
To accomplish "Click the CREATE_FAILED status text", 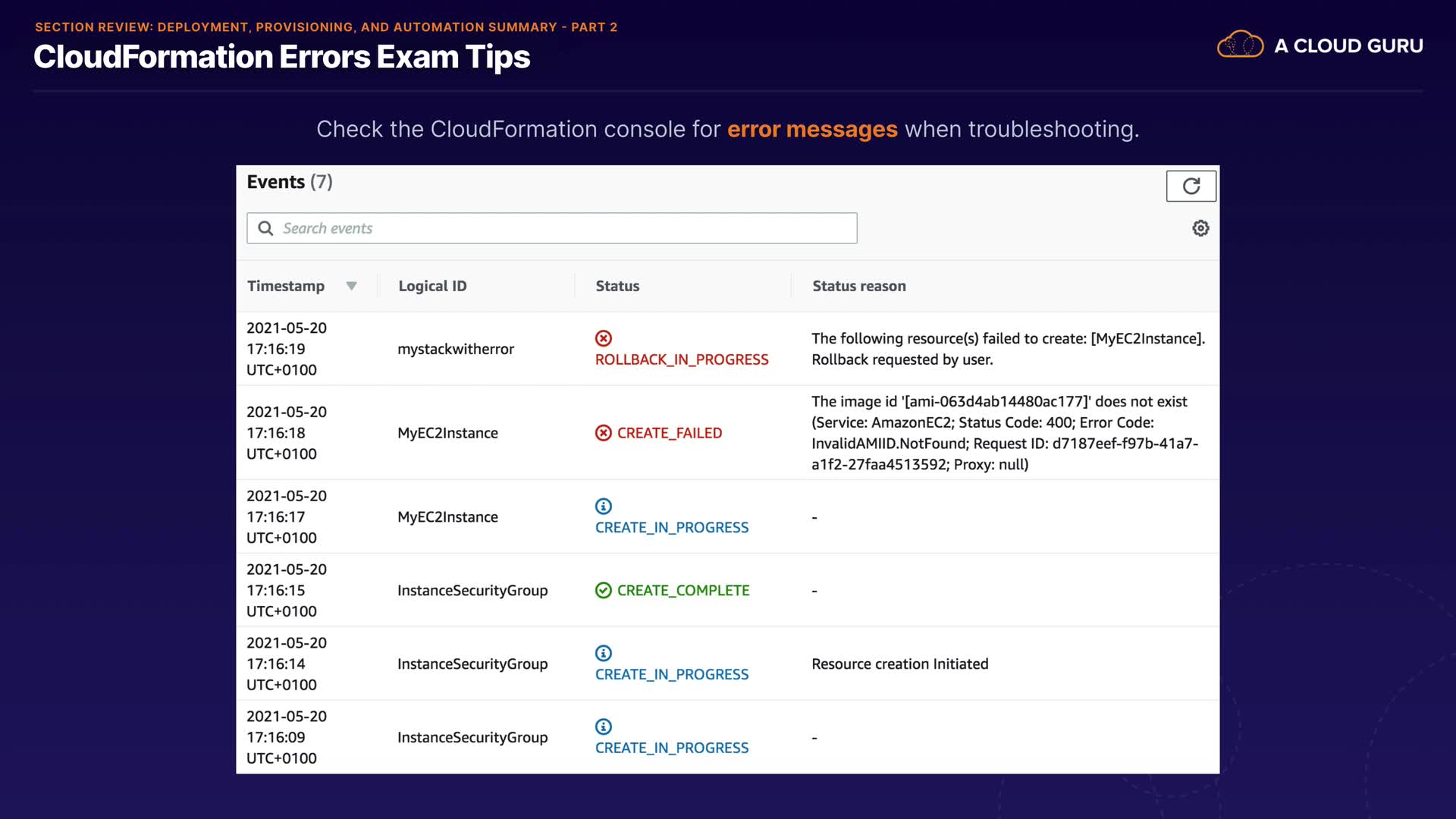I will click(x=670, y=433).
